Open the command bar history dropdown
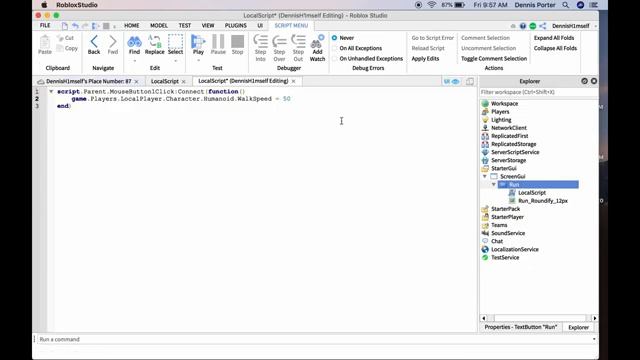640x360 pixels. coord(594,339)
